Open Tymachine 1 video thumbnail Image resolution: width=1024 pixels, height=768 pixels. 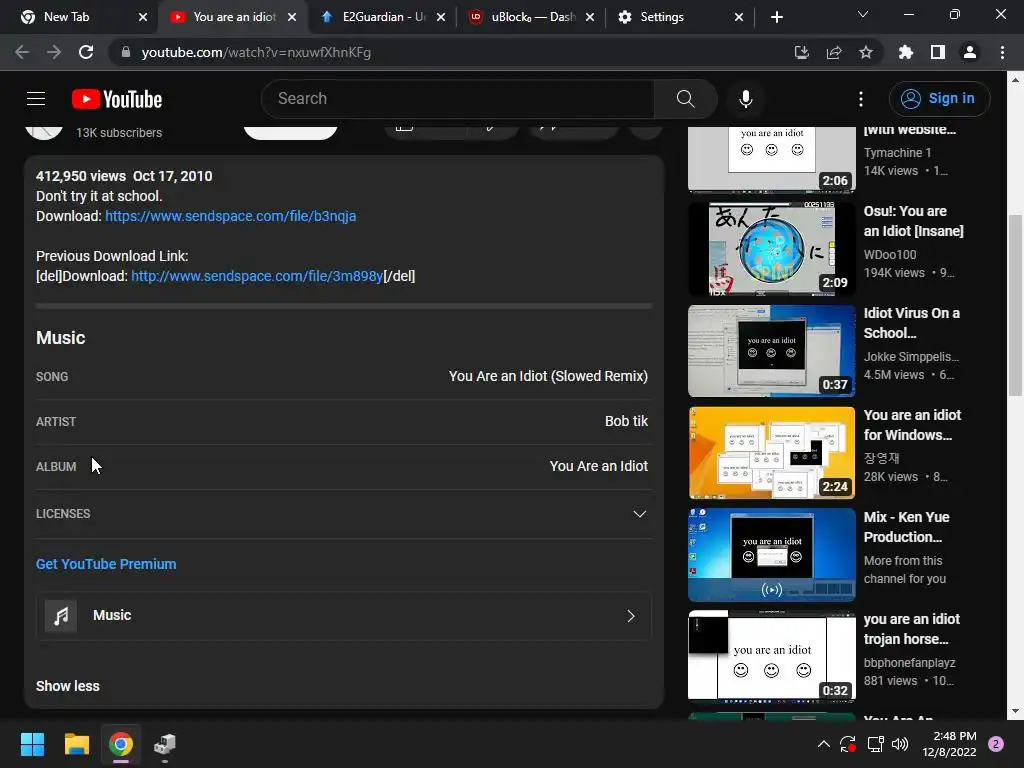(772, 159)
